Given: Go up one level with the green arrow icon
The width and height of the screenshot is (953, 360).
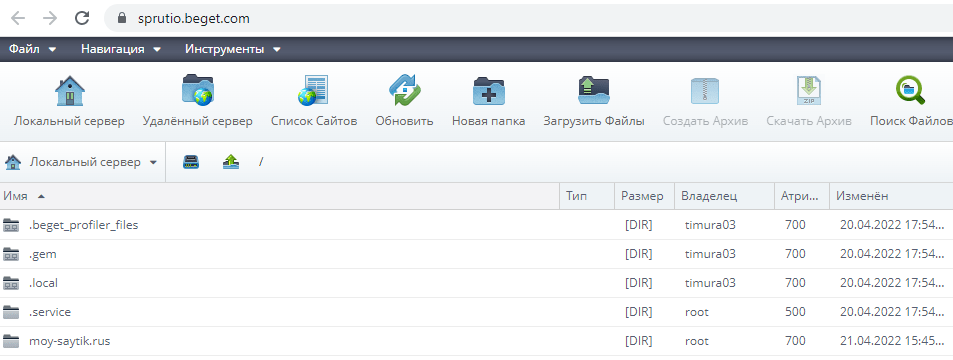Looking at the screenshot, I should pyautogui.click(x=231, y=162).
